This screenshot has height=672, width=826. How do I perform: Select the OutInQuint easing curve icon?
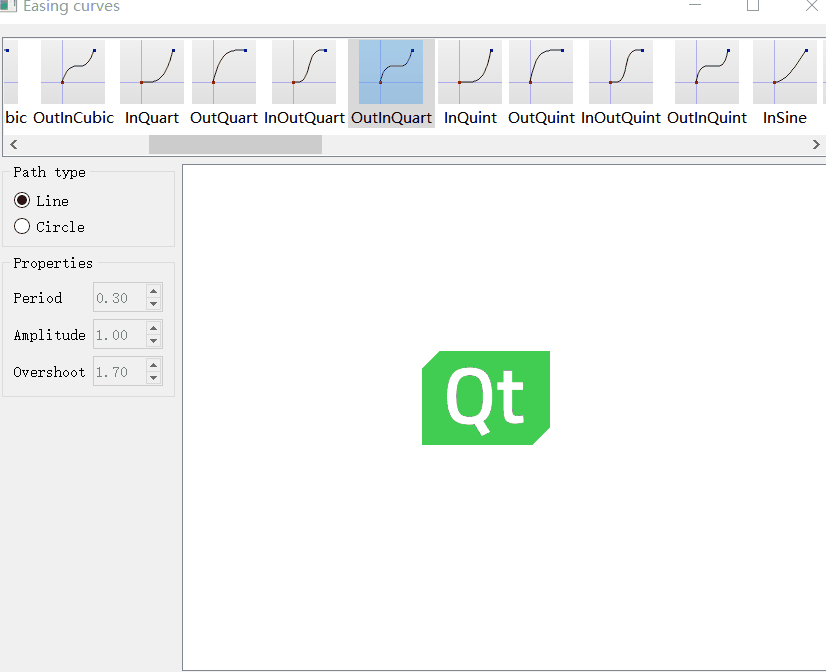coord(707,72)
